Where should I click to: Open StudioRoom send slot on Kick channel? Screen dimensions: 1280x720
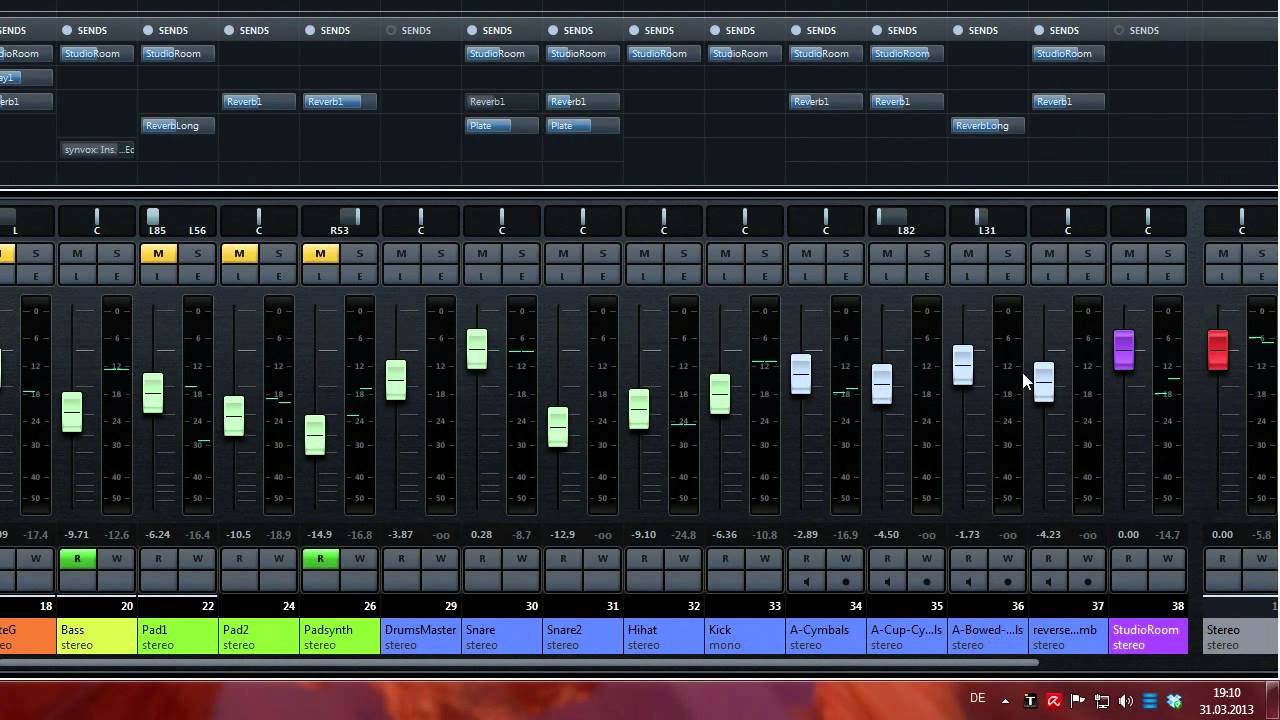tap(745, 53)
